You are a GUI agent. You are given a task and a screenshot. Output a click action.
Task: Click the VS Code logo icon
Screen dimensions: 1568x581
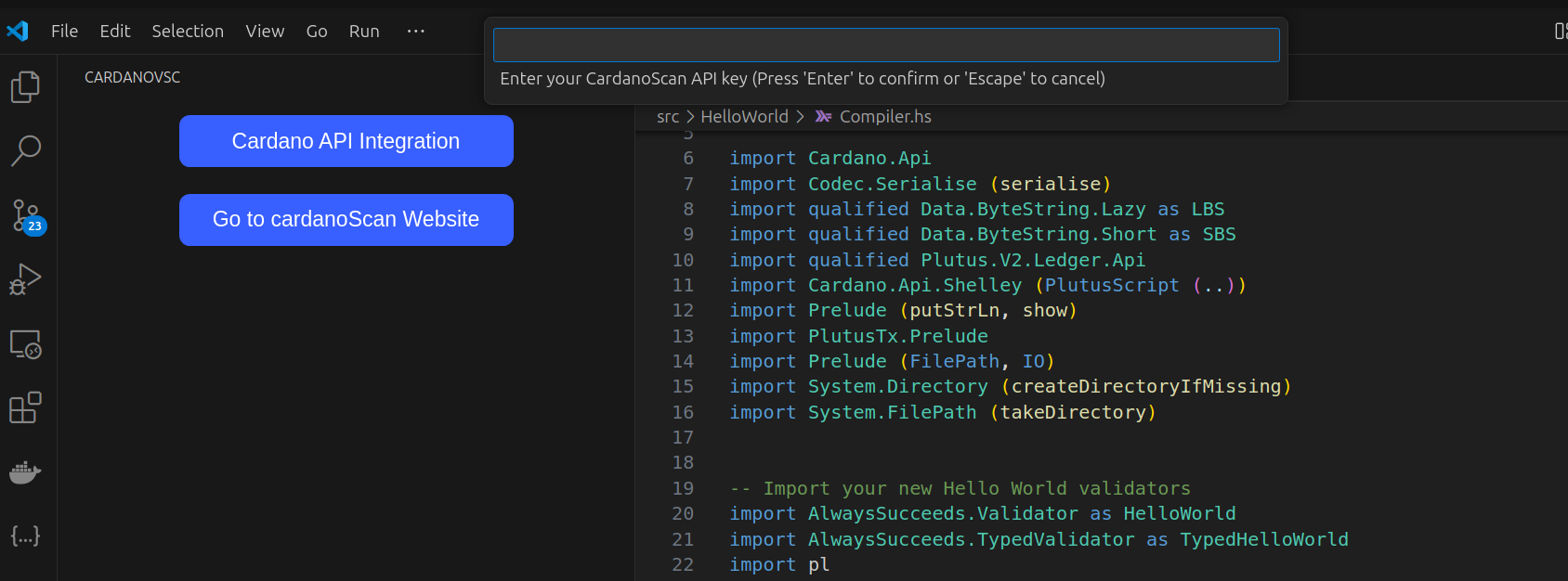18,31
